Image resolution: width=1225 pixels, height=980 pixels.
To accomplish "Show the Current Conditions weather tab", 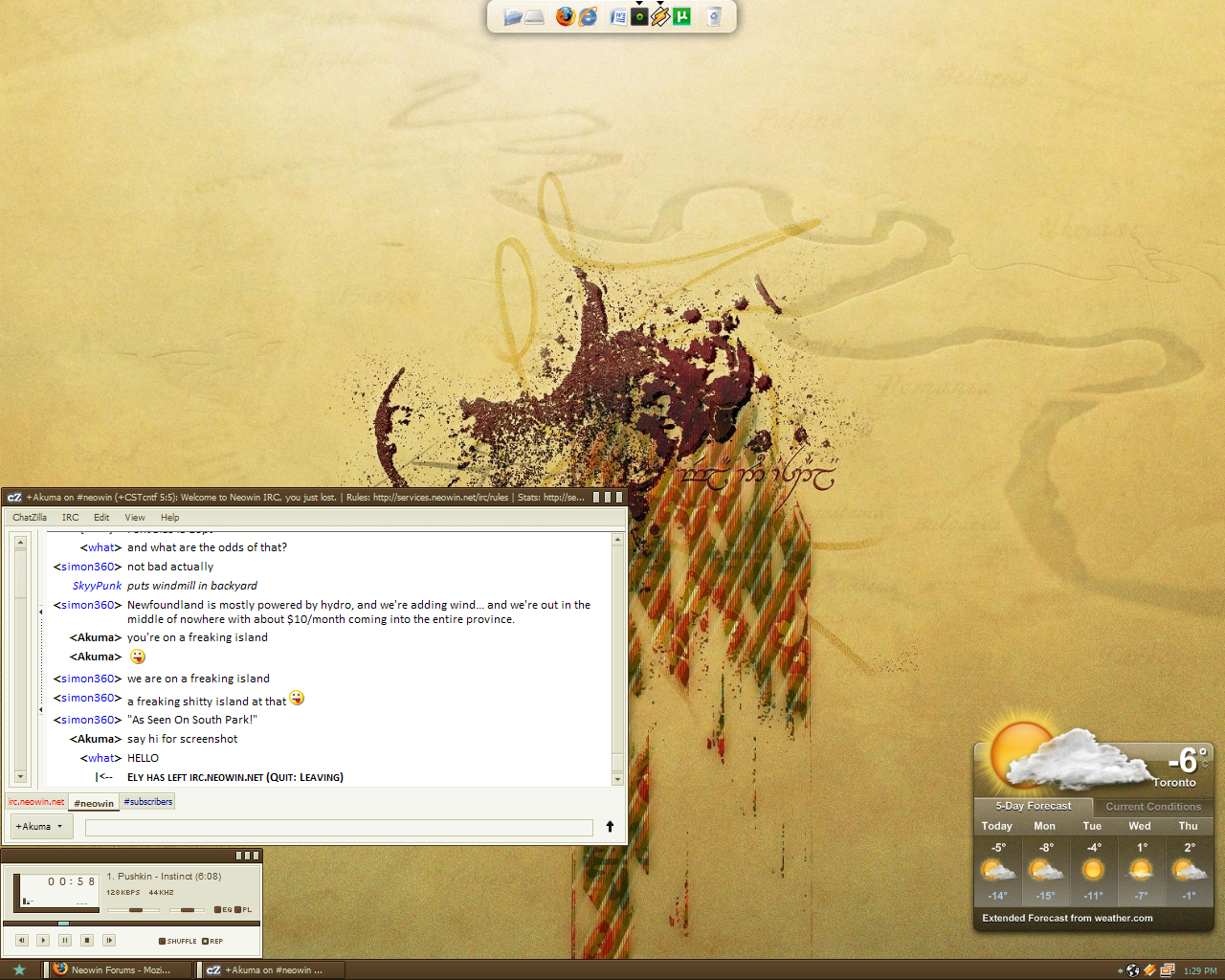I will [x=1153, y=807].
